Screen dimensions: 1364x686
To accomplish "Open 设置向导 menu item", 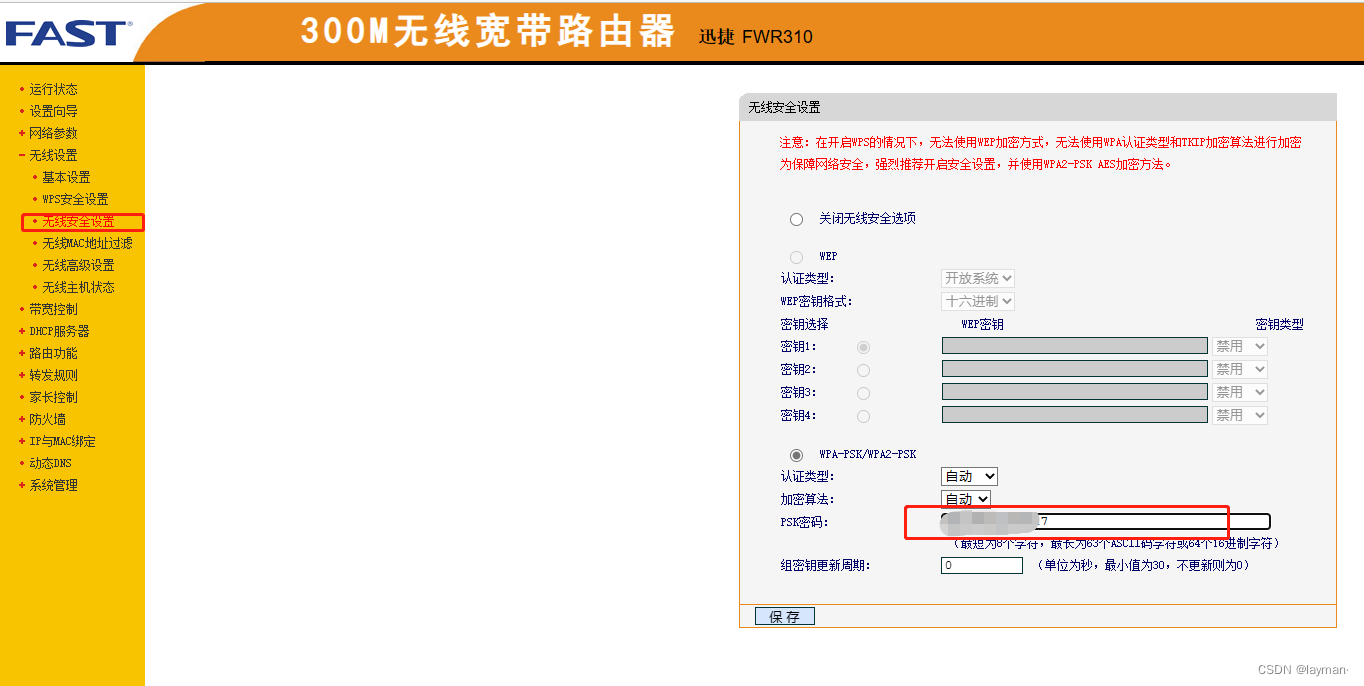I will pos(53,111).
